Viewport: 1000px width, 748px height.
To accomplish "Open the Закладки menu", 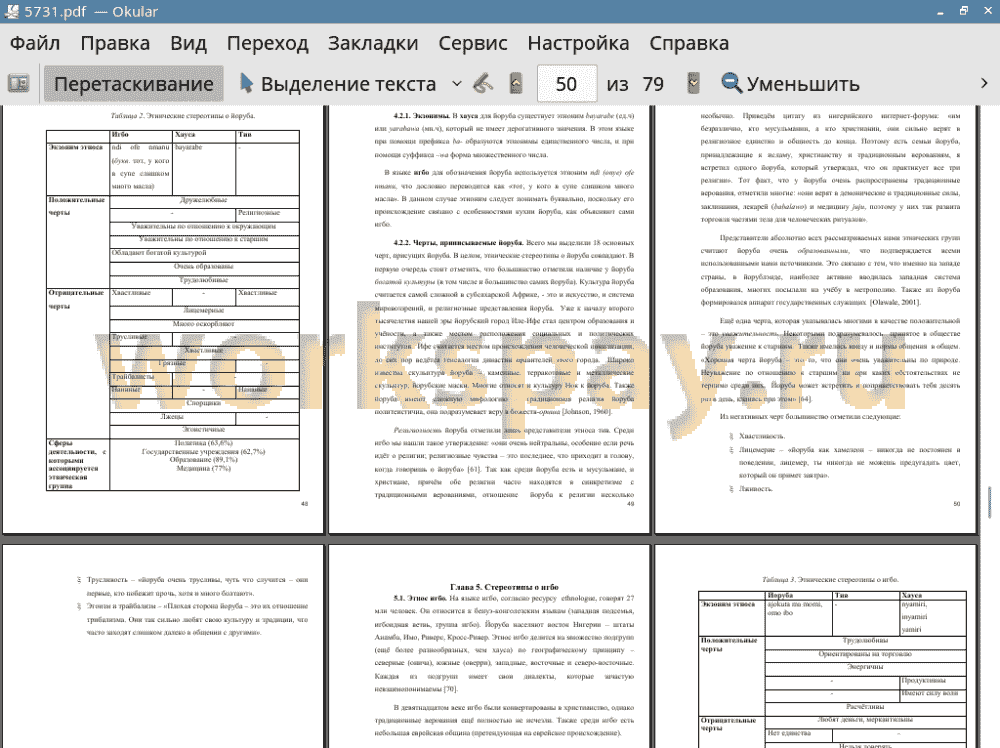I will (x=373, y=43).
